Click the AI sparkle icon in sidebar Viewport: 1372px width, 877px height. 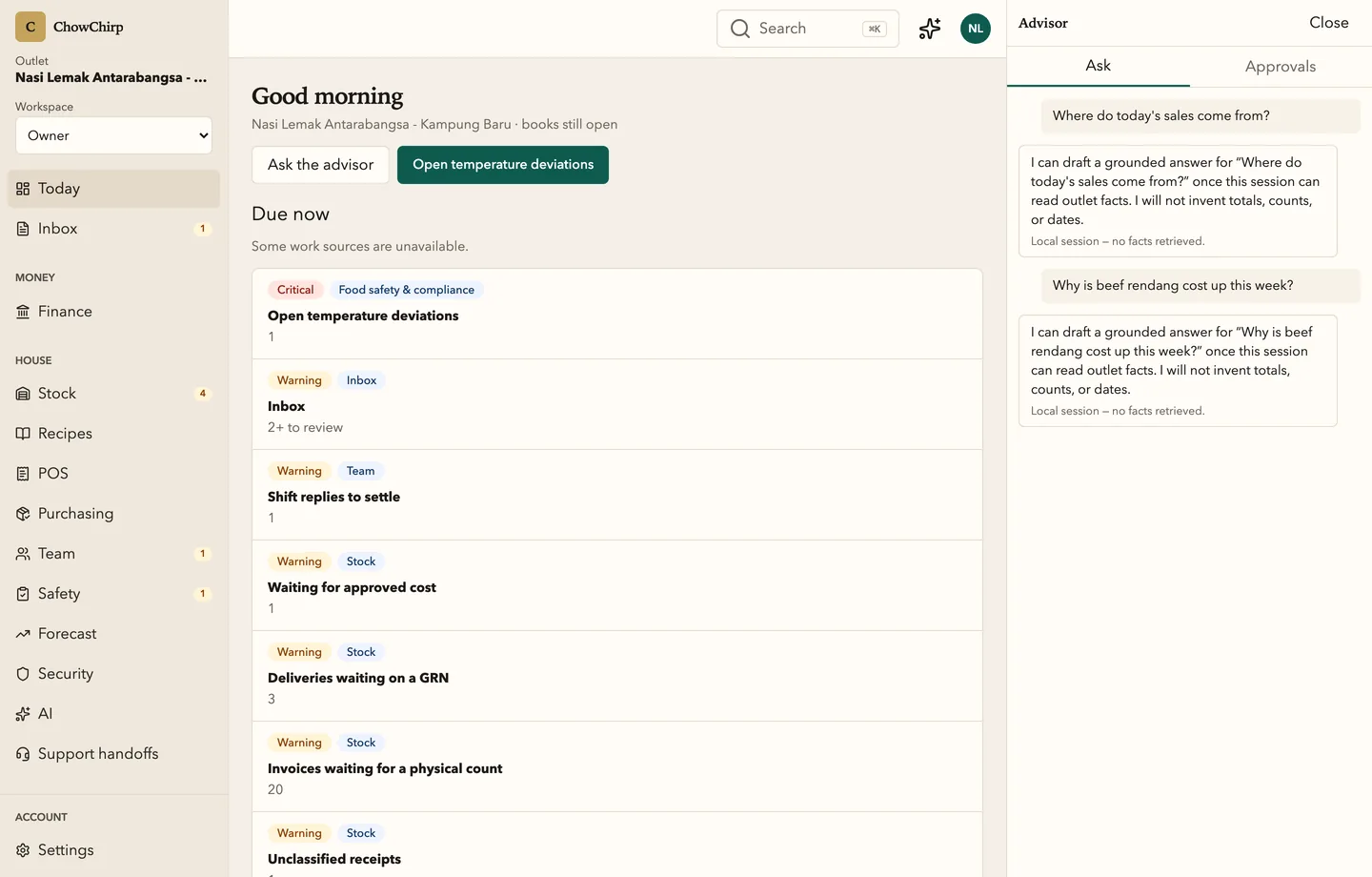point(23,714)
